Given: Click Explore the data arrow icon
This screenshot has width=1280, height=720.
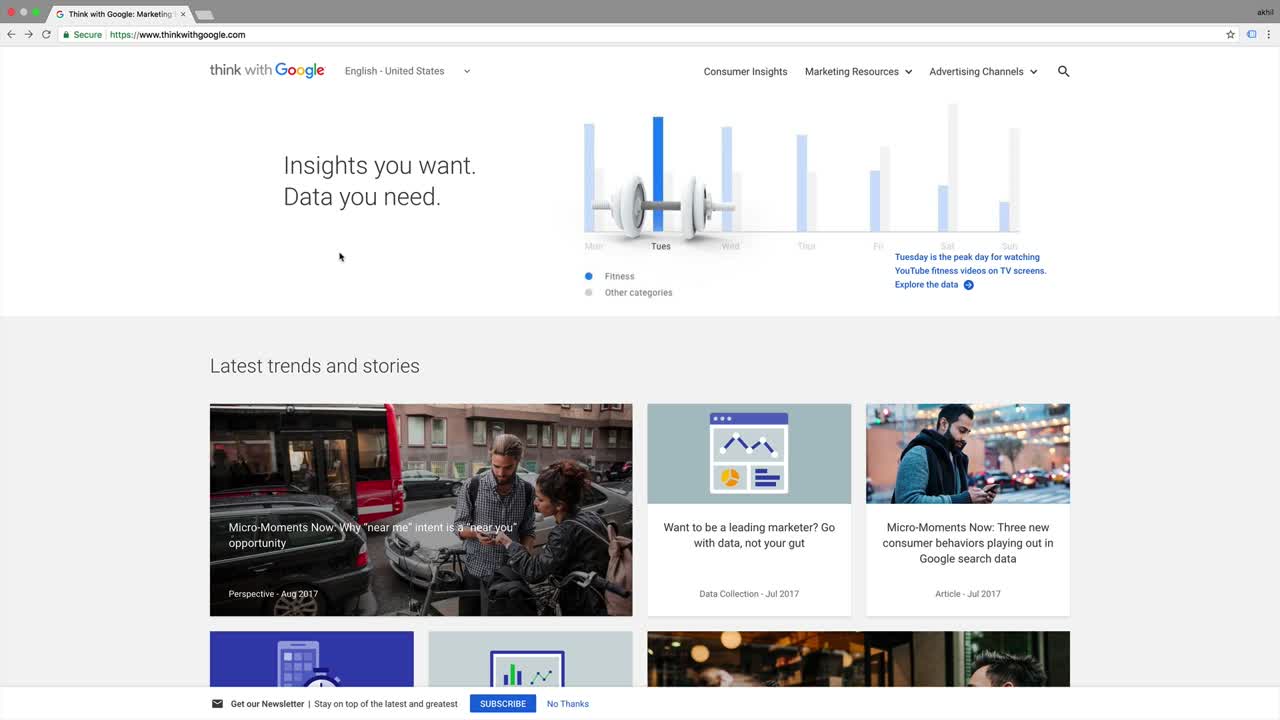Looking at the screenshot, I should click(x=968, y=285).
